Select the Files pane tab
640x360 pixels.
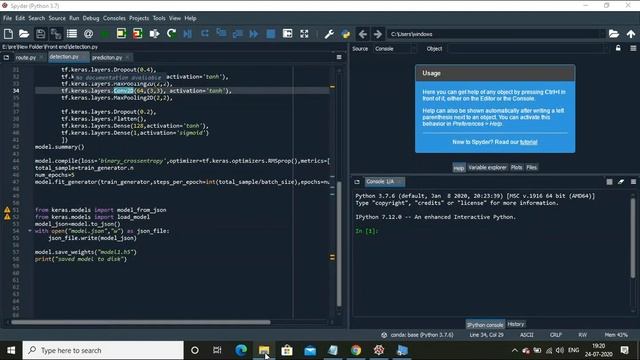point(531,167)
